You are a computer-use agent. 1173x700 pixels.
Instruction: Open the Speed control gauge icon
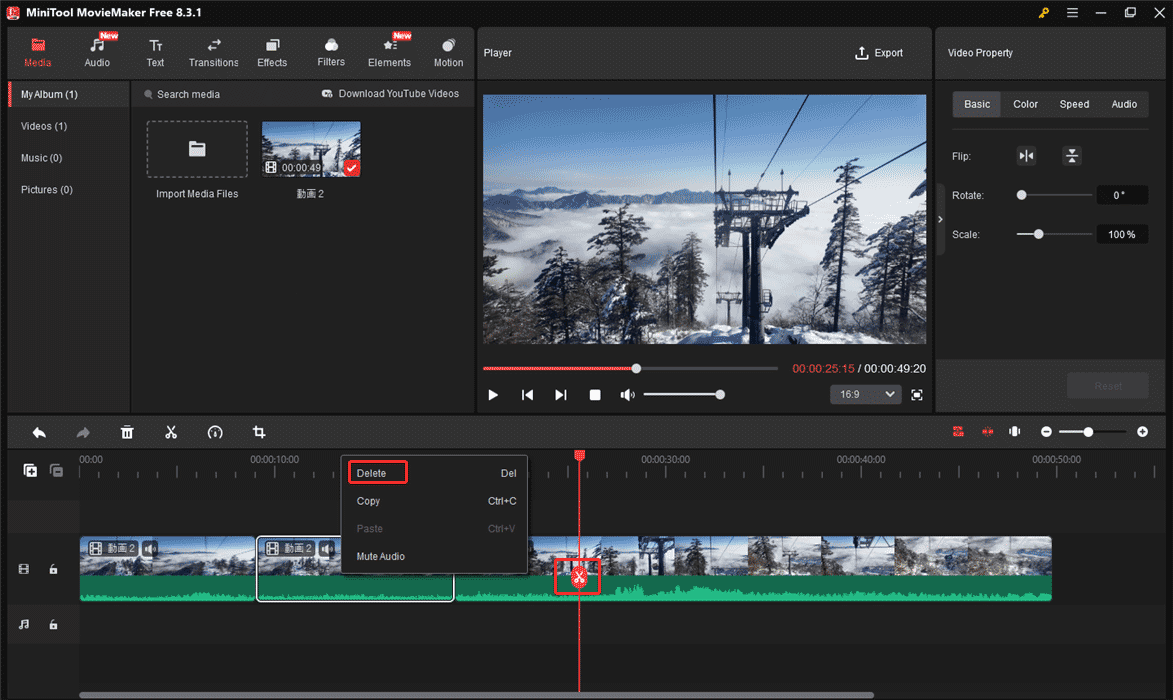pyautogui.click(x=215, y=432)
